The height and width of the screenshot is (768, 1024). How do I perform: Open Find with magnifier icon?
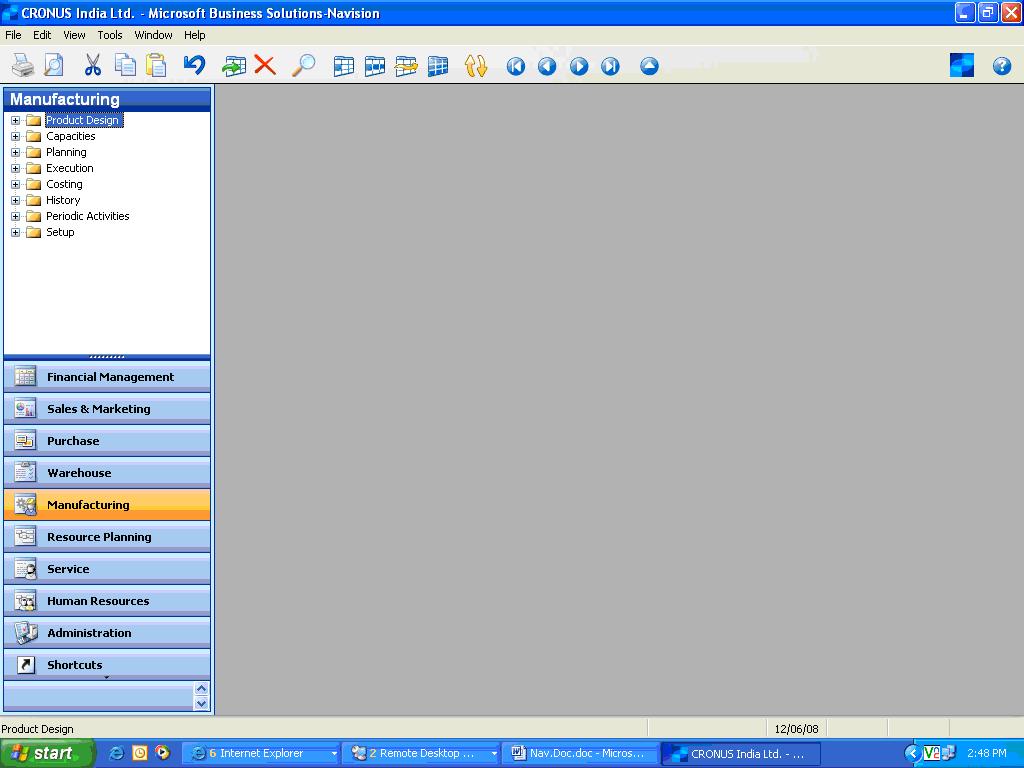tap(303, 65)
